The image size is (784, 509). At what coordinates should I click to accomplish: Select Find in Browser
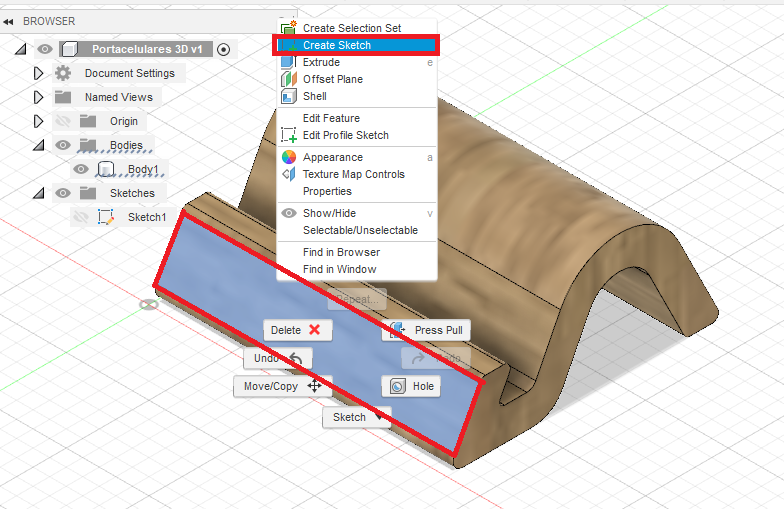356,252
